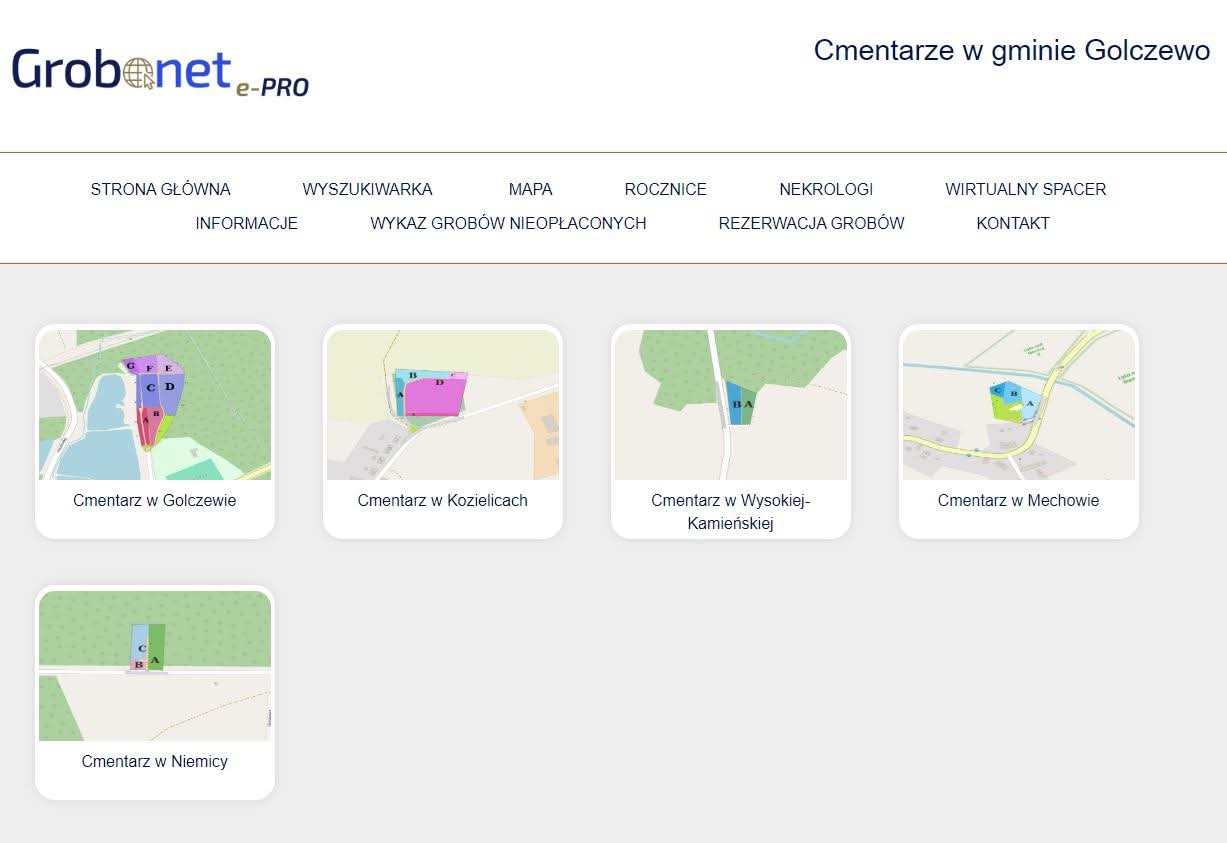Open Rezerwacja Grobów page
1227x843 pixels.
pos(811,223)
